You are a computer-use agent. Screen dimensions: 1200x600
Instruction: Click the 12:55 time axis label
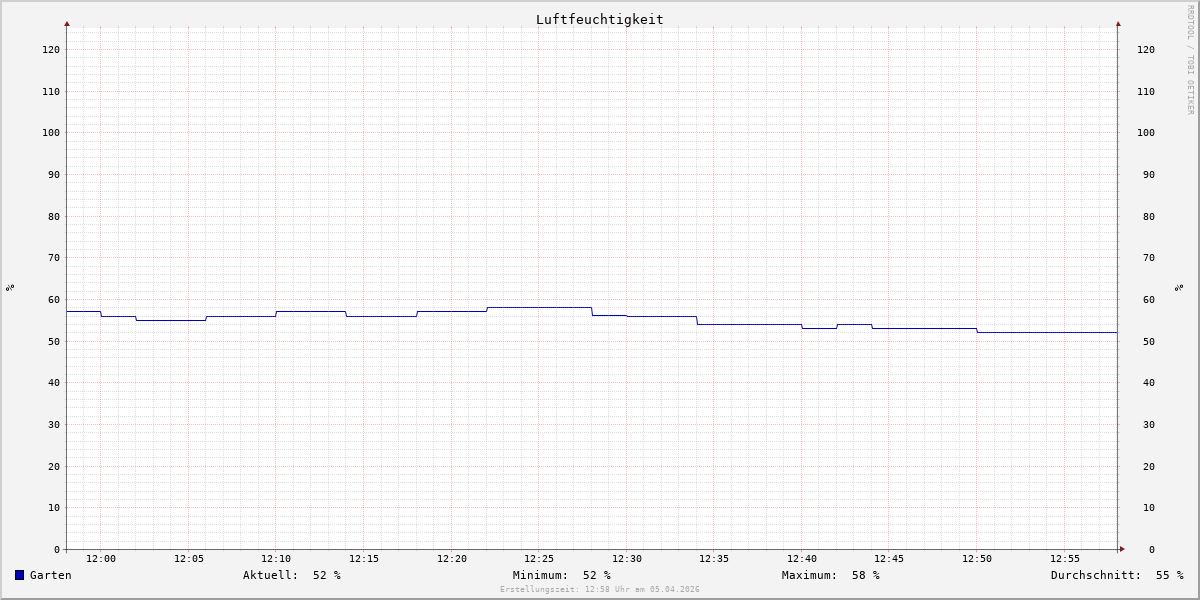pyautogui.click(x=1065, y=559)
